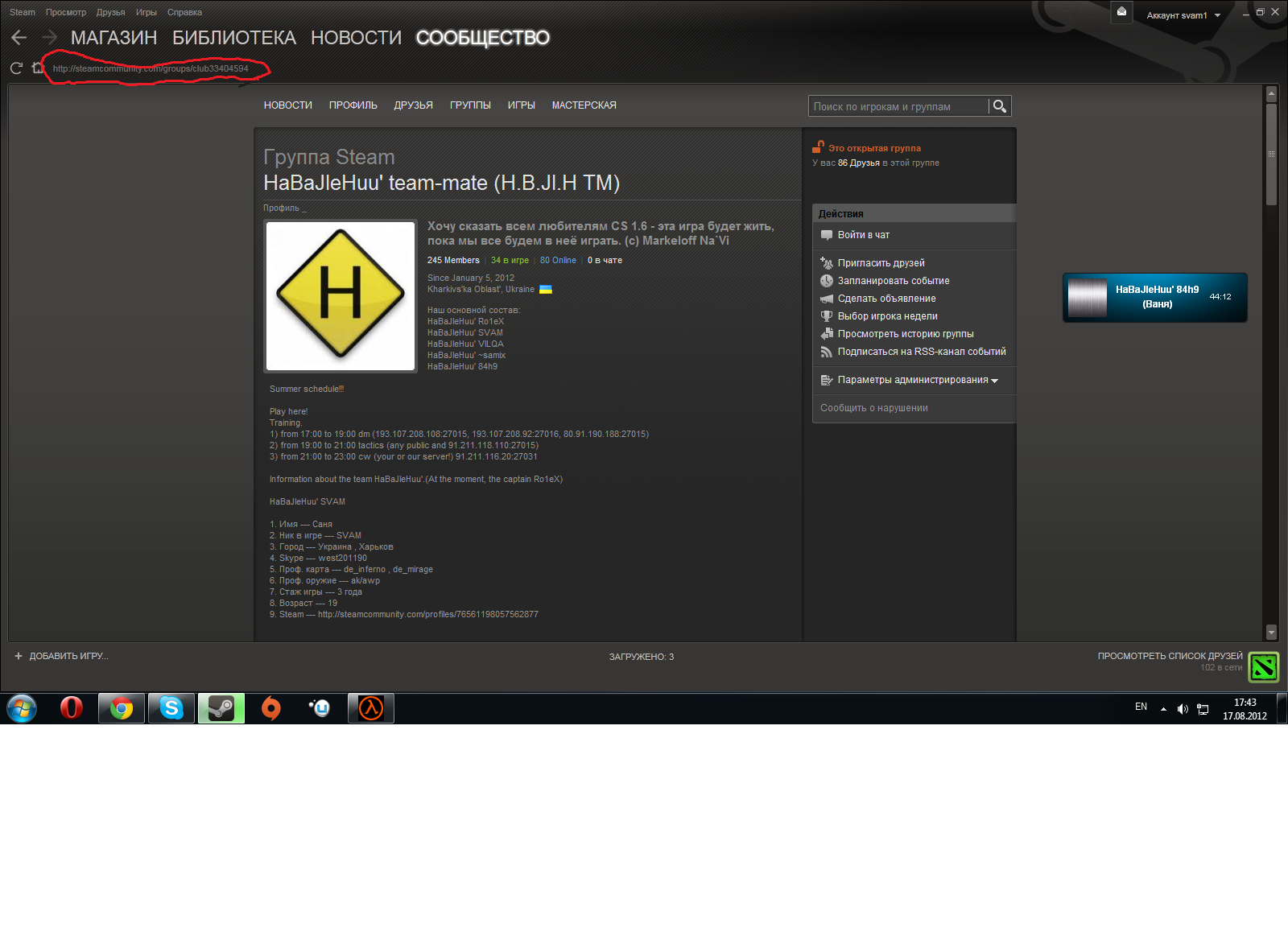Open the Игры menu

(147, 12)
